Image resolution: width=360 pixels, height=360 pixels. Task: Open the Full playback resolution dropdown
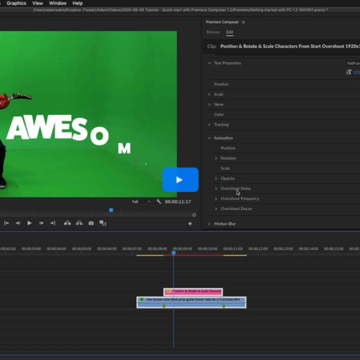coord(141,202)
